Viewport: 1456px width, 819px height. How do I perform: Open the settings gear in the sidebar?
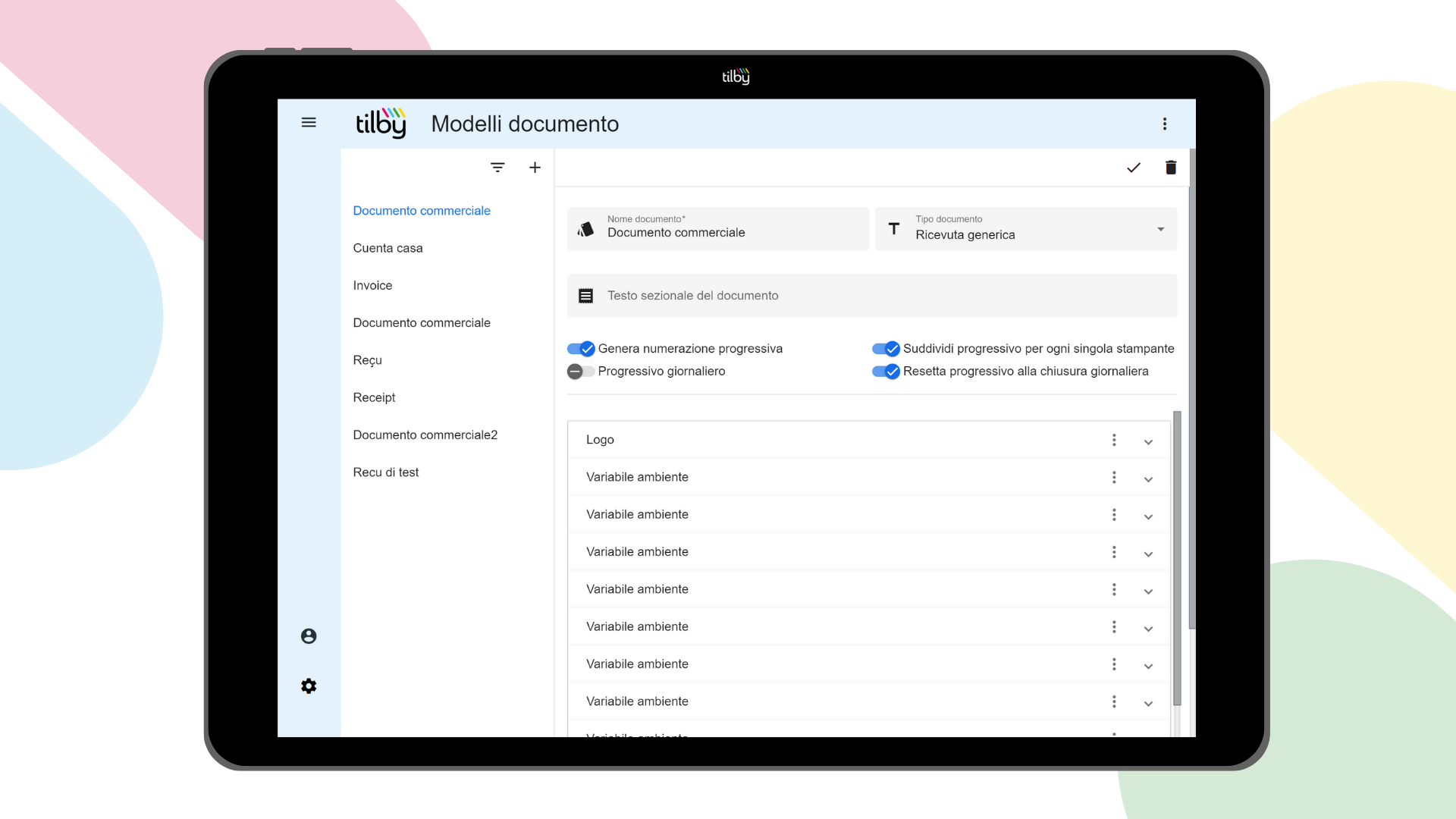(309, 686)
